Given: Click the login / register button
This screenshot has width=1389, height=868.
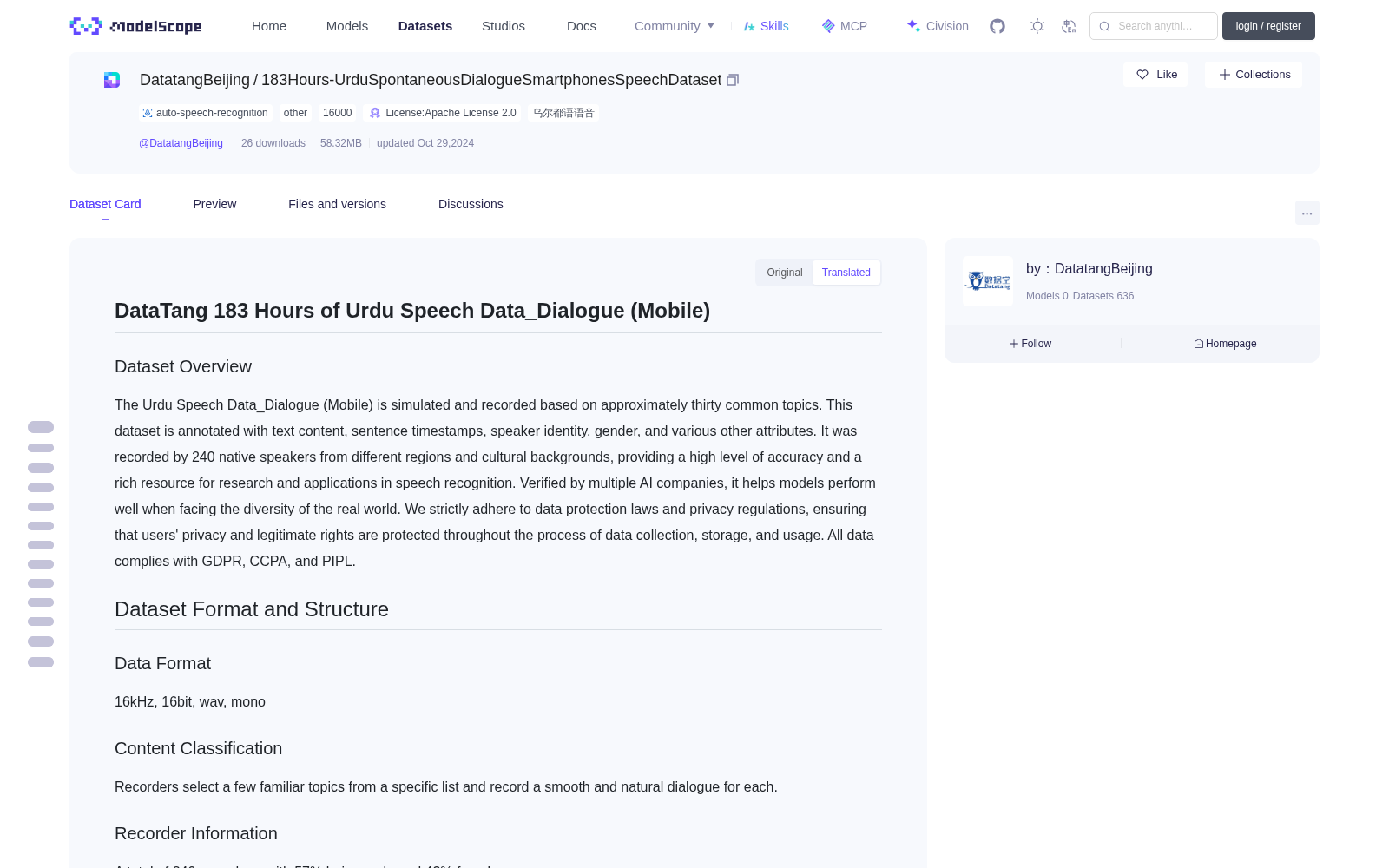Looking at the screenshot, I should tap(1268, 26).
